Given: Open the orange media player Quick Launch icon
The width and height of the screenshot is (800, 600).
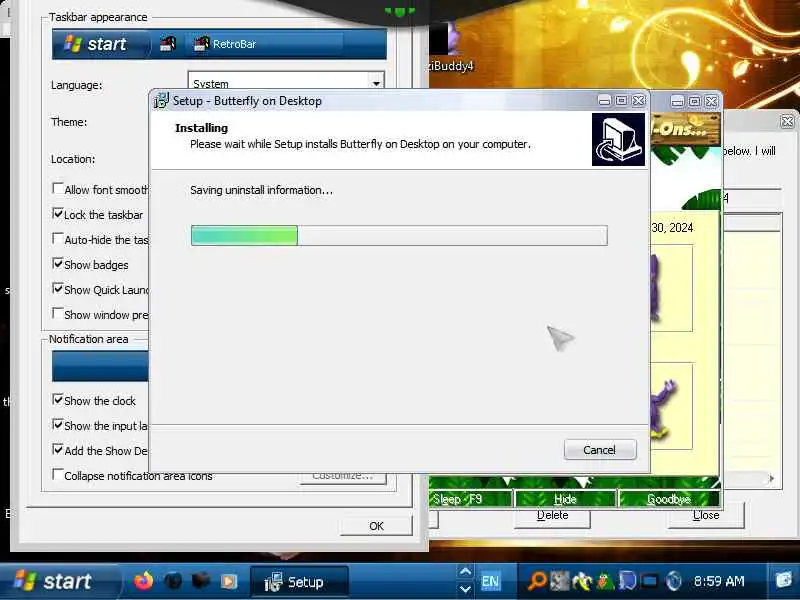Looking at the screenshot, I should pyautogui.click(x=229, y=581).
